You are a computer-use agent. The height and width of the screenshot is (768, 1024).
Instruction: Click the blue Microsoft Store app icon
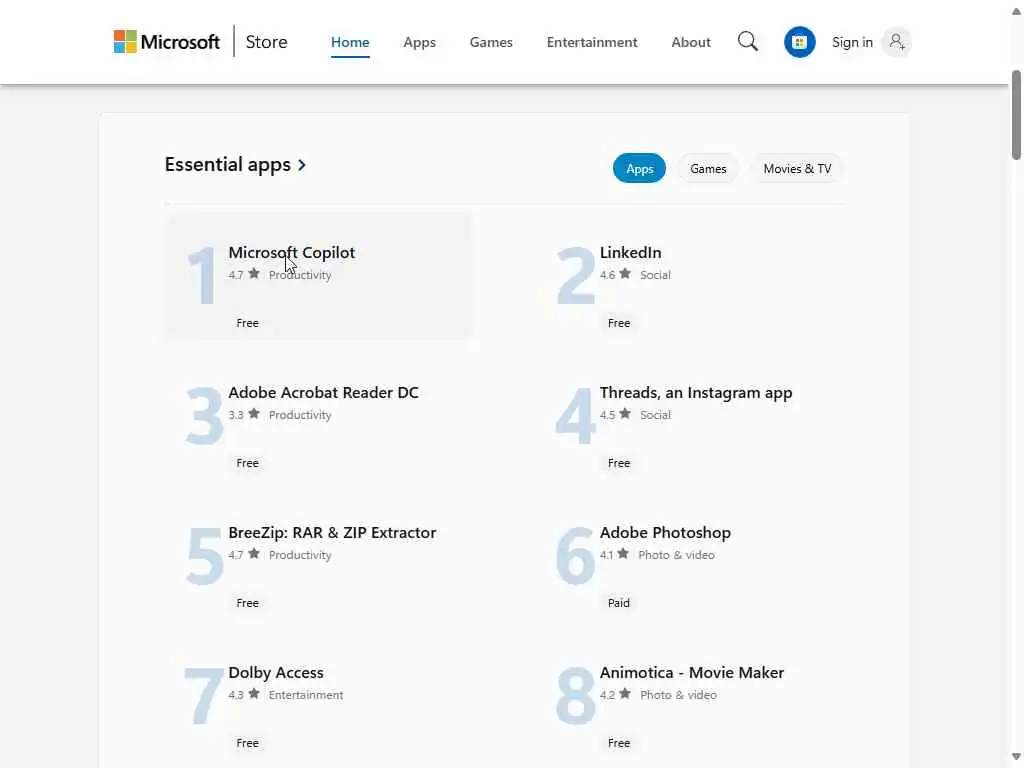click(x=799, y=42)
